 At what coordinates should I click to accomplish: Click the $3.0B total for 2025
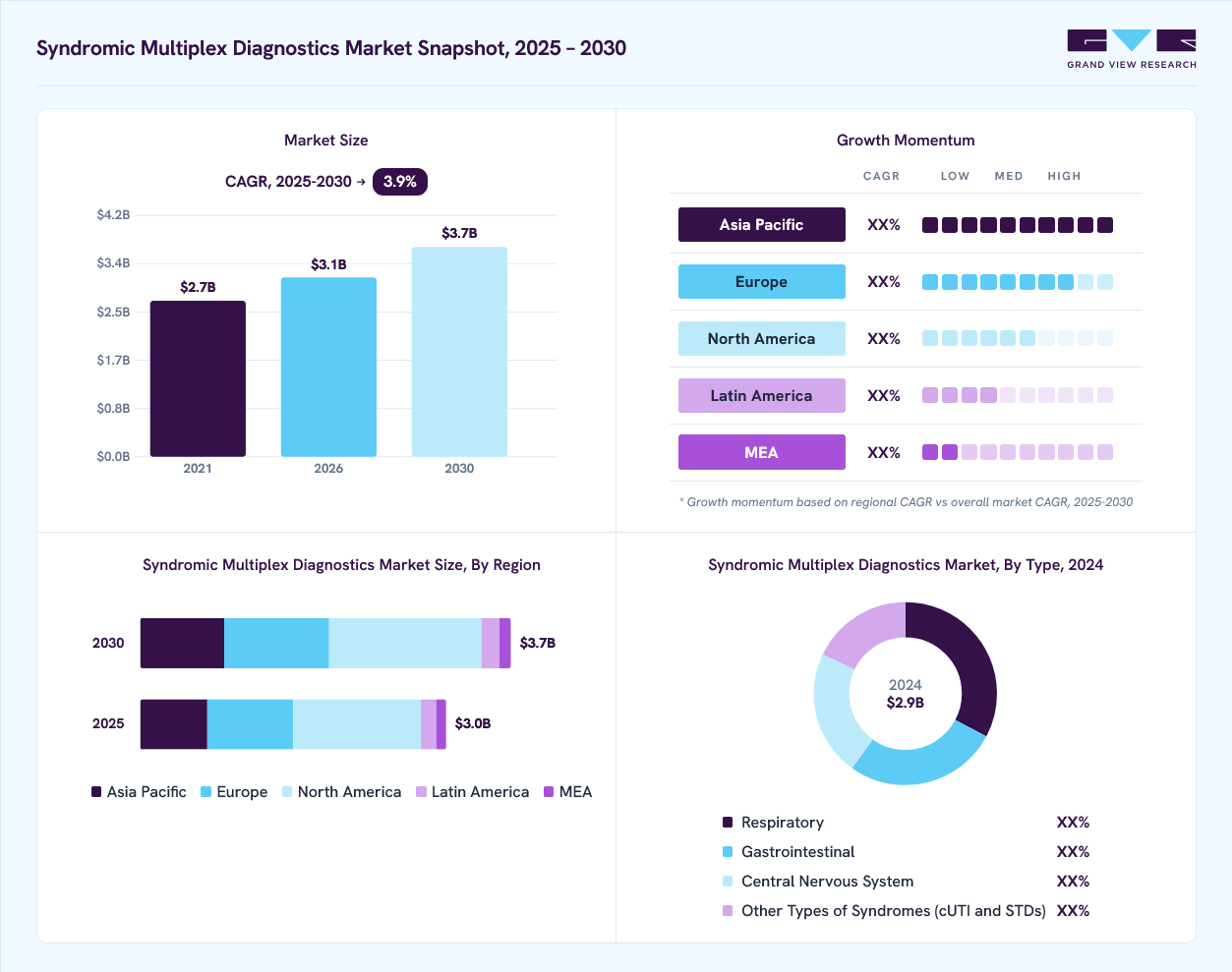click(473, 723)
